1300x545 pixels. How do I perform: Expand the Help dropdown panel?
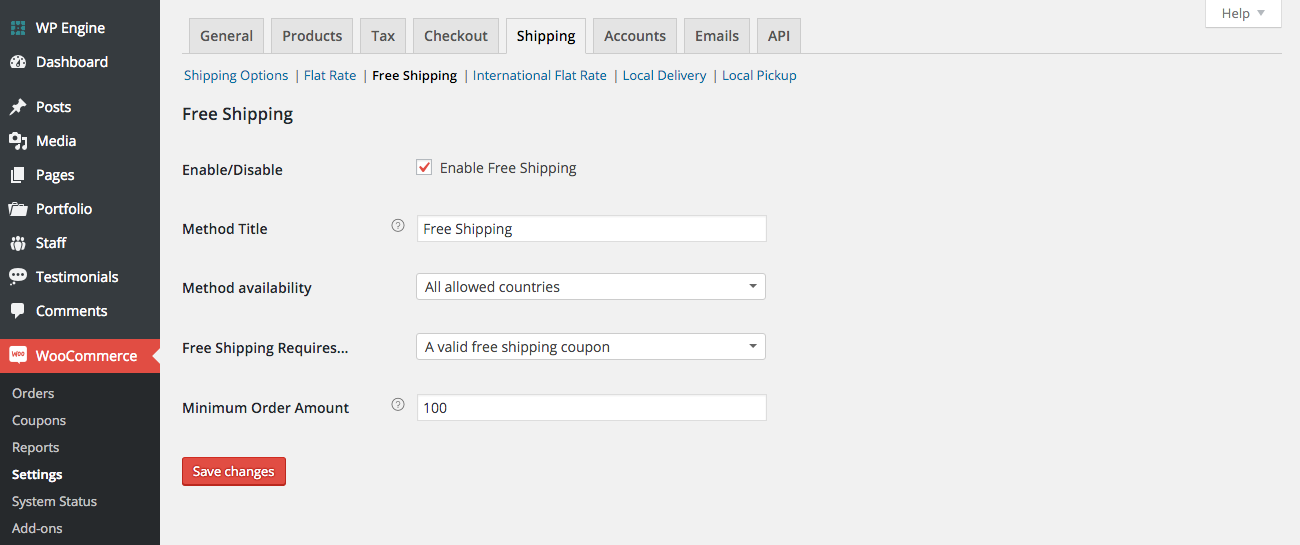(x=1243, y=13)
